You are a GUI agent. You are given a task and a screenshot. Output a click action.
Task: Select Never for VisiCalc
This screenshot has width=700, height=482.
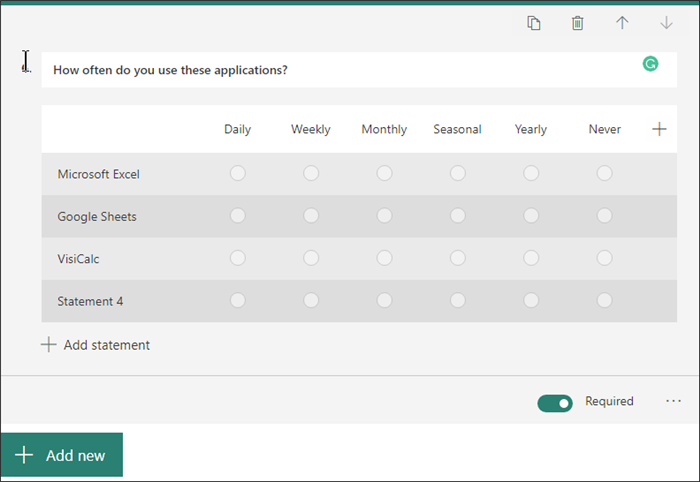tap(604, 258)
